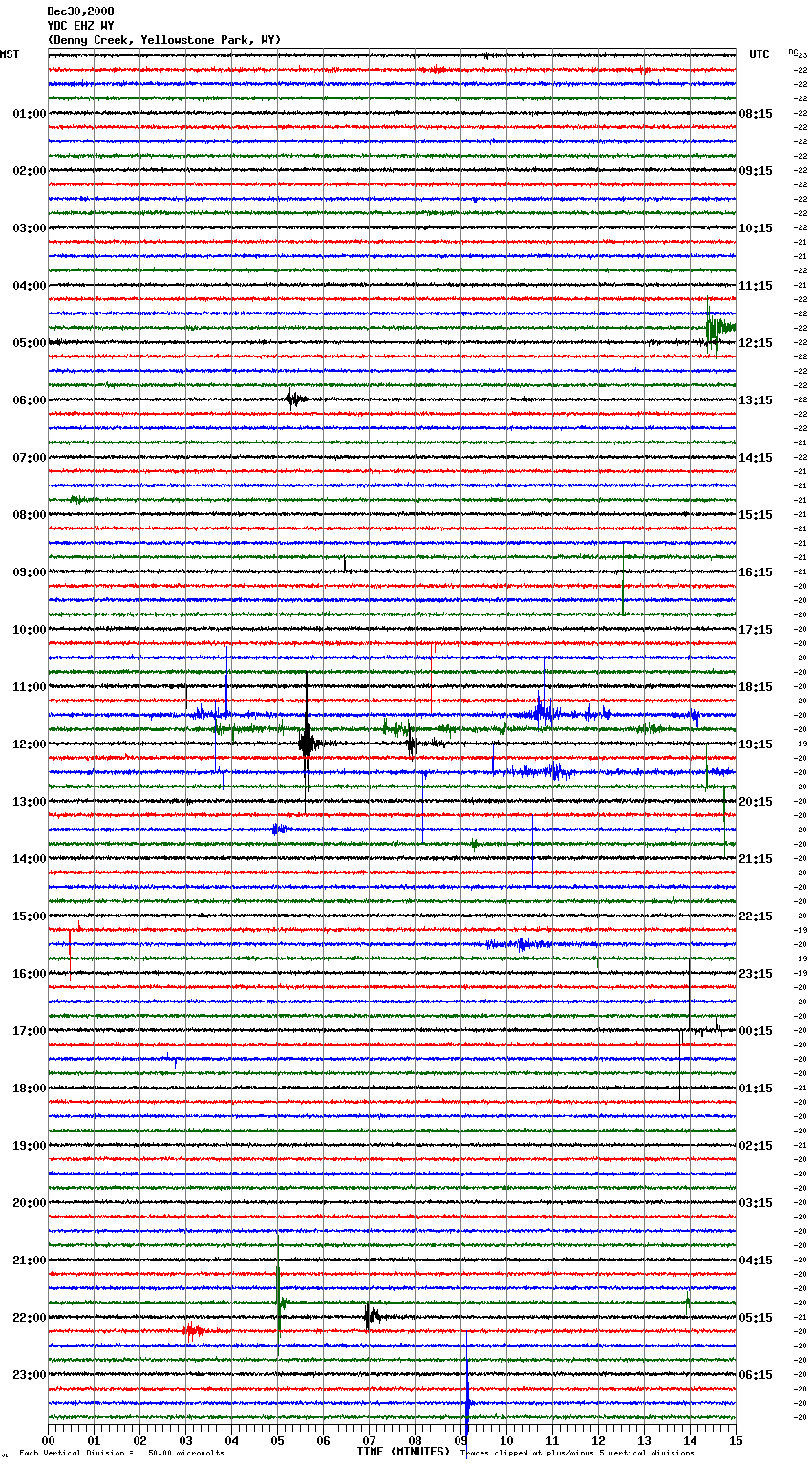Select the station code YDC EHZ WY
This screenshot has height=1466, width=812.
coord(80,26)
